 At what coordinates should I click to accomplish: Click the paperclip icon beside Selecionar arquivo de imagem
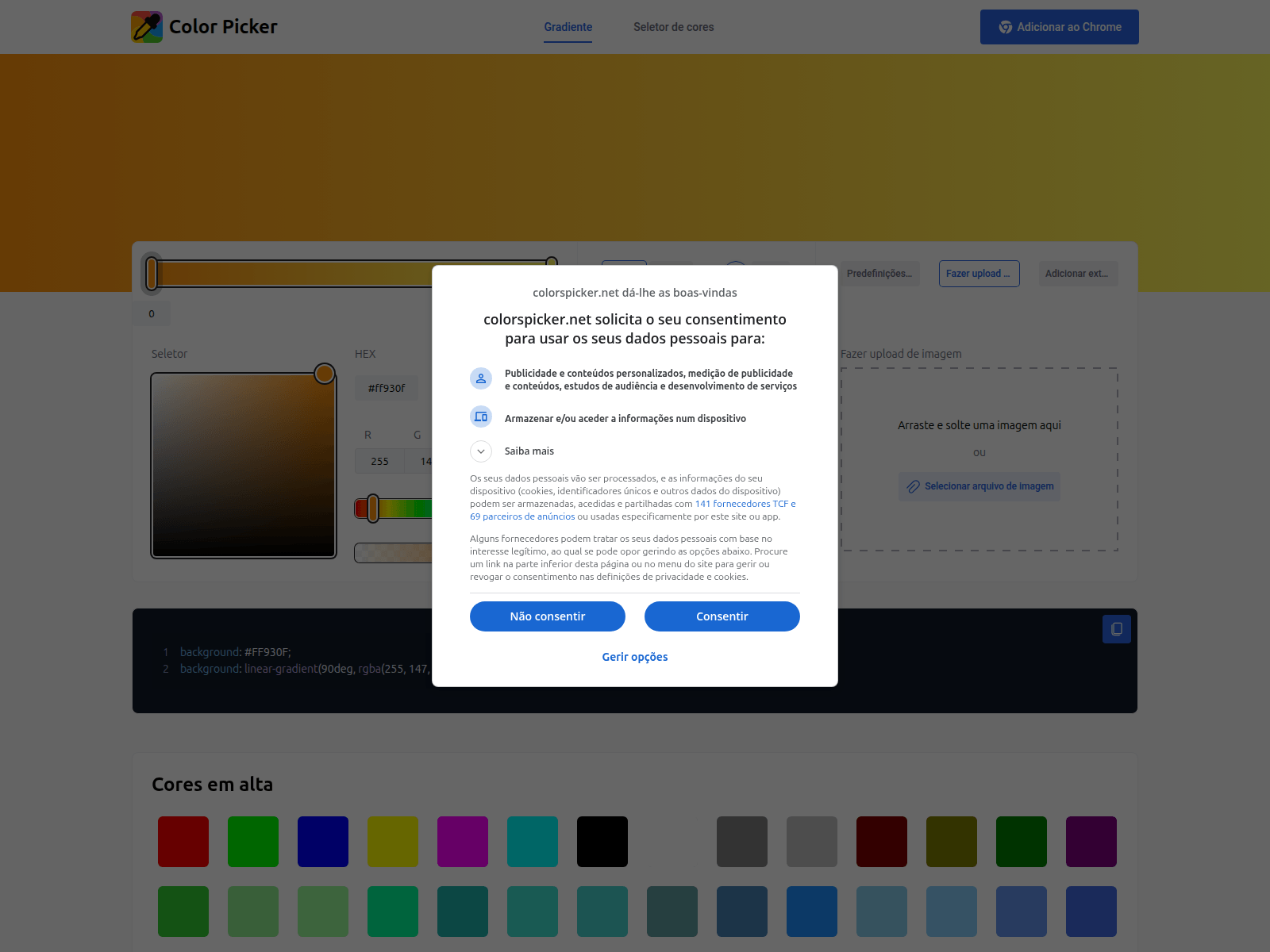pos(913,486)
